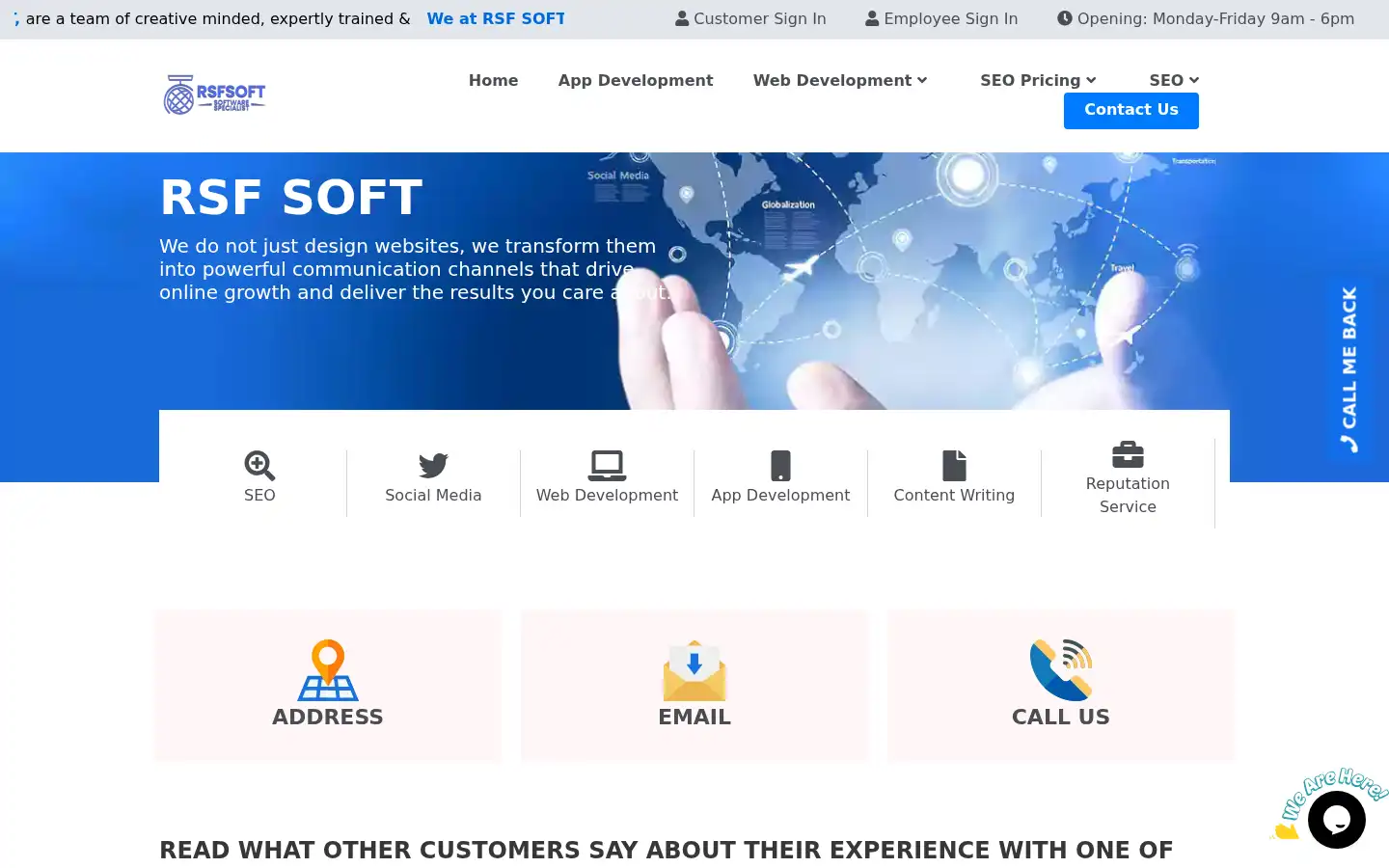Open App Development from the navigation bar
1389x868 pixels.
pyautogui.click(x=636, y=80)
